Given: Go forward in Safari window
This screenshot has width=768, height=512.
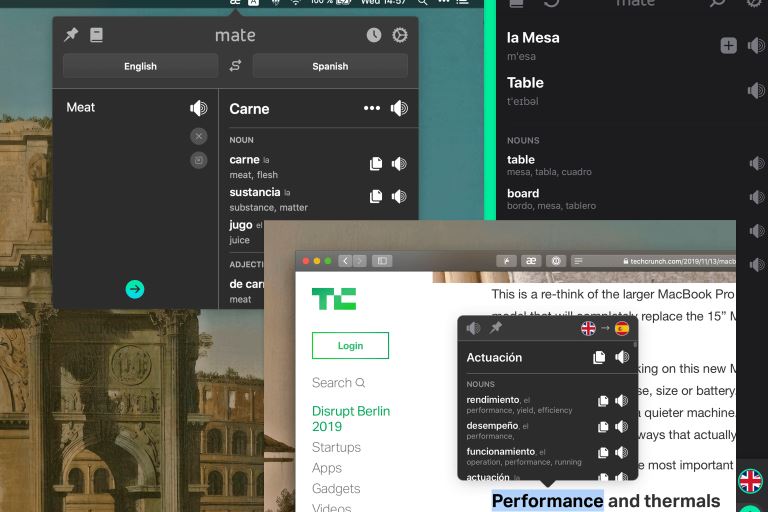Looking at the screenshot, I should pos(360,261).
